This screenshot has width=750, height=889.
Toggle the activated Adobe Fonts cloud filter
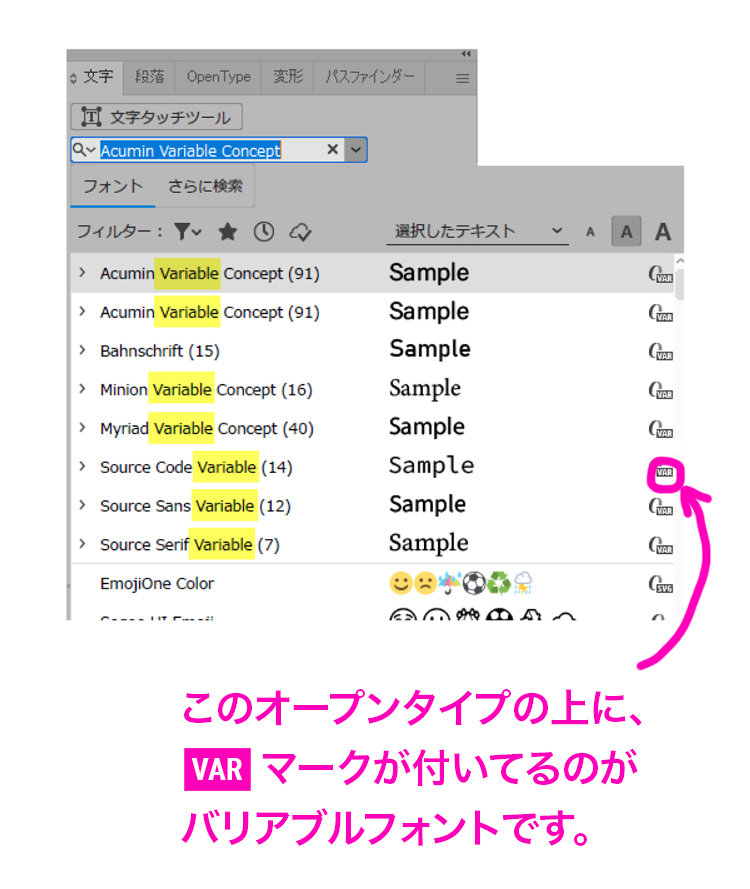300,231
